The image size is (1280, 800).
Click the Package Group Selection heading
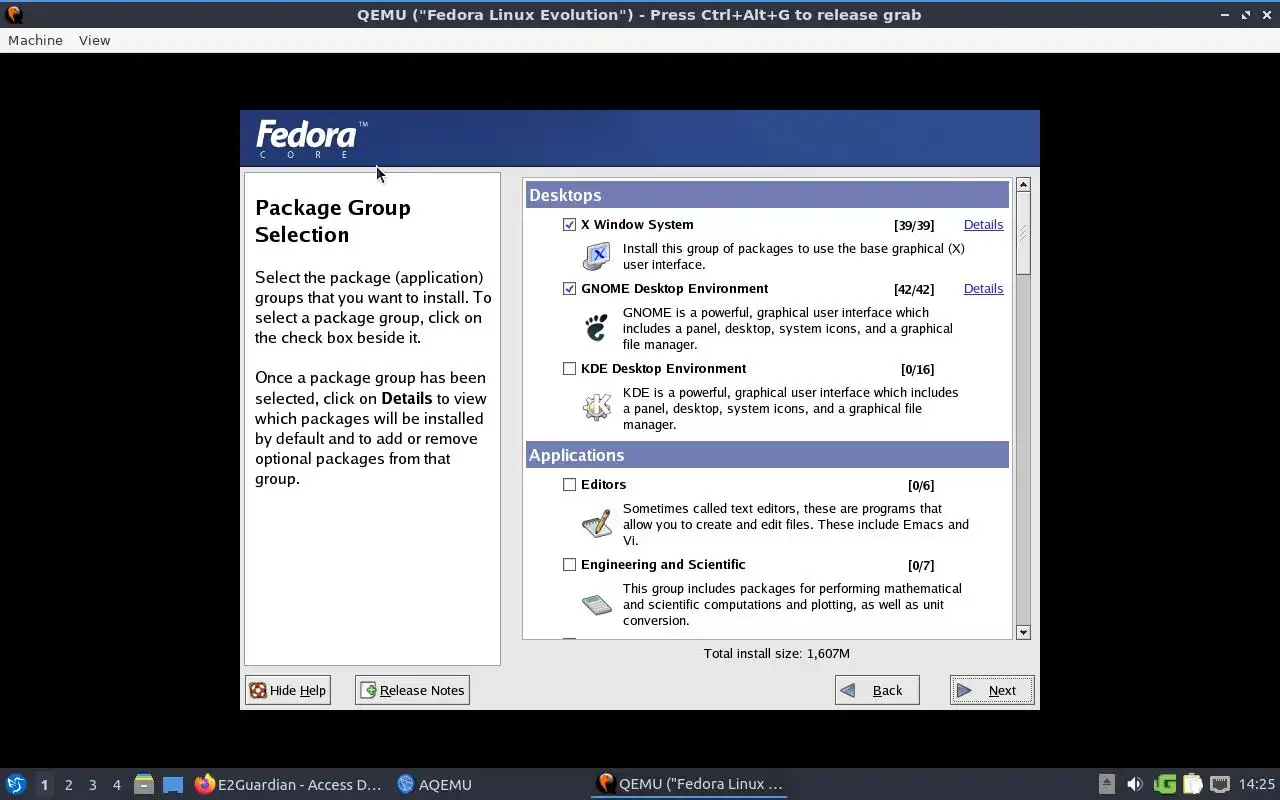pos(333,221)
